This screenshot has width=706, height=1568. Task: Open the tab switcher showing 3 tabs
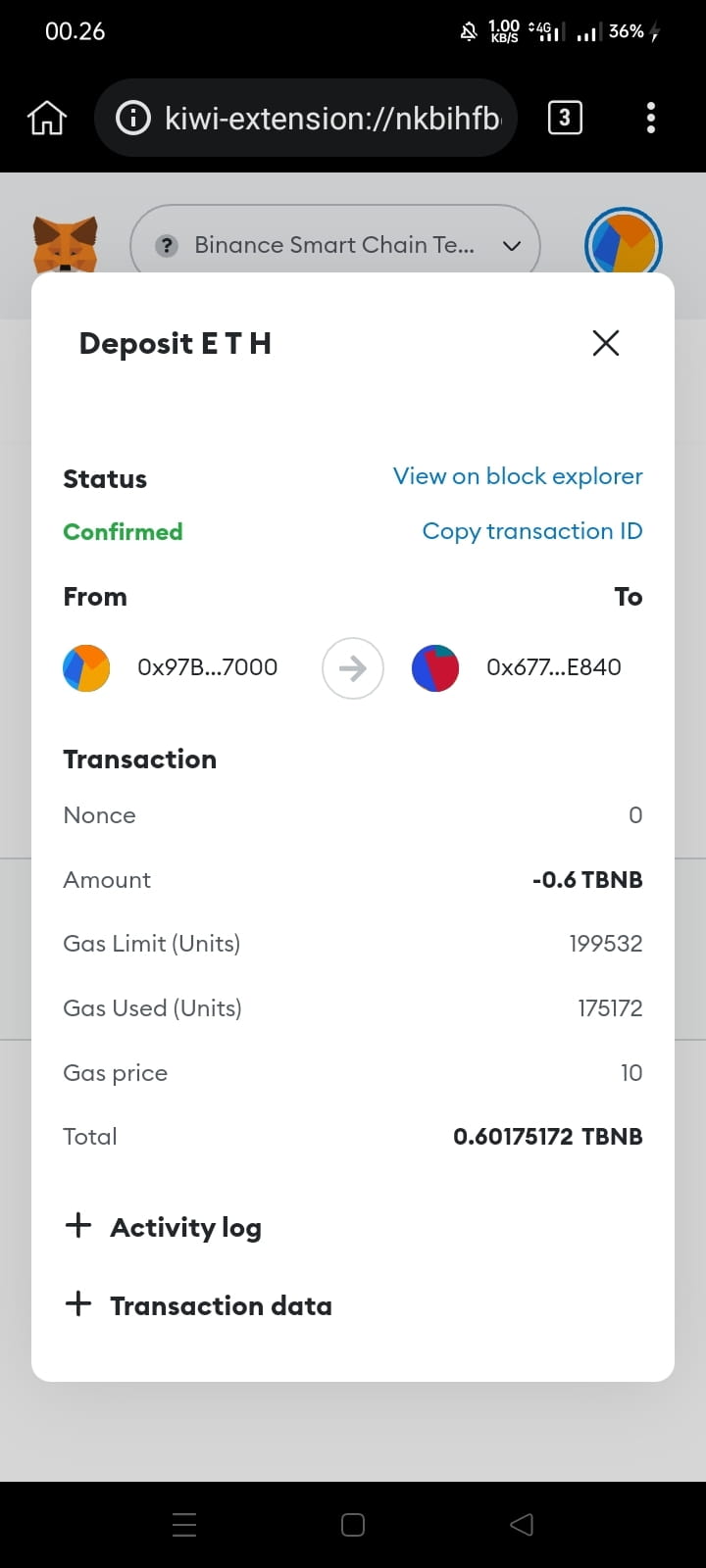564,119
